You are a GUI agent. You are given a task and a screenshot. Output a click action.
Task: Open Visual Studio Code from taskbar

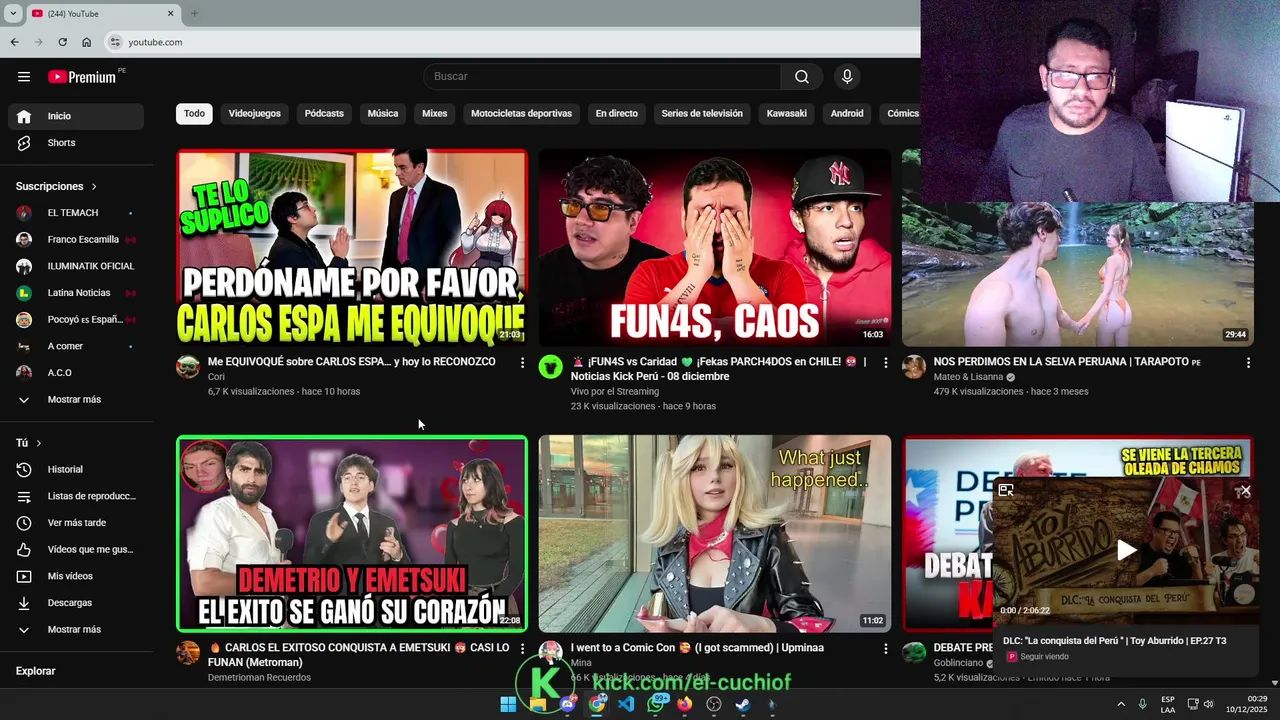coord(626,704)
